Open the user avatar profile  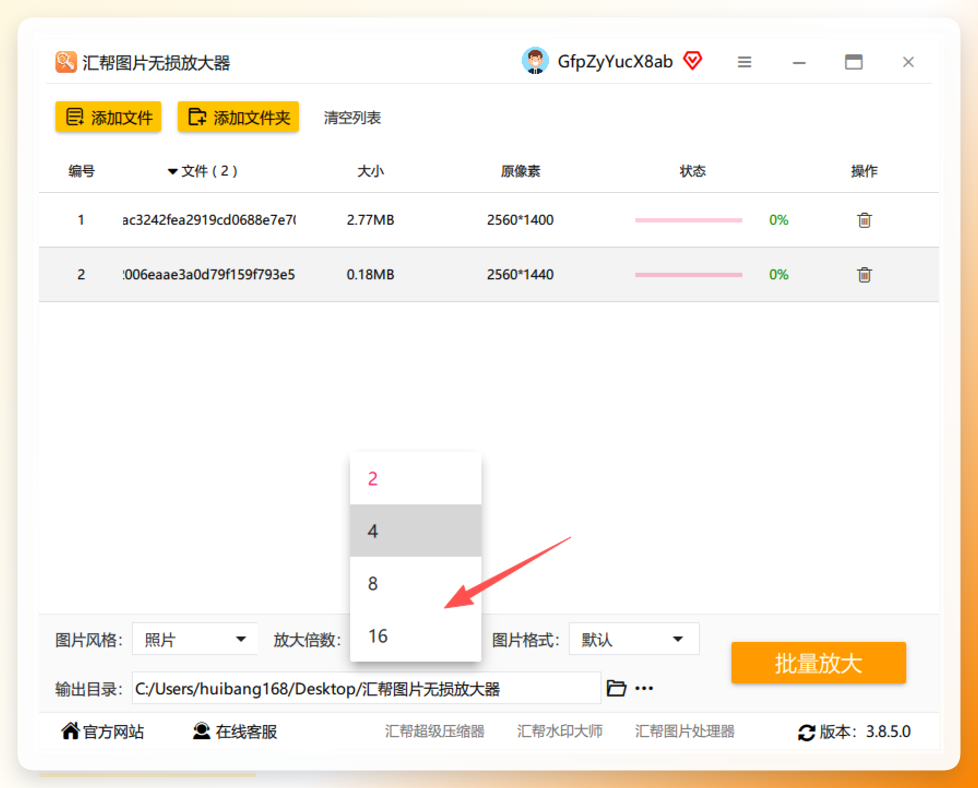coord(535,61)
